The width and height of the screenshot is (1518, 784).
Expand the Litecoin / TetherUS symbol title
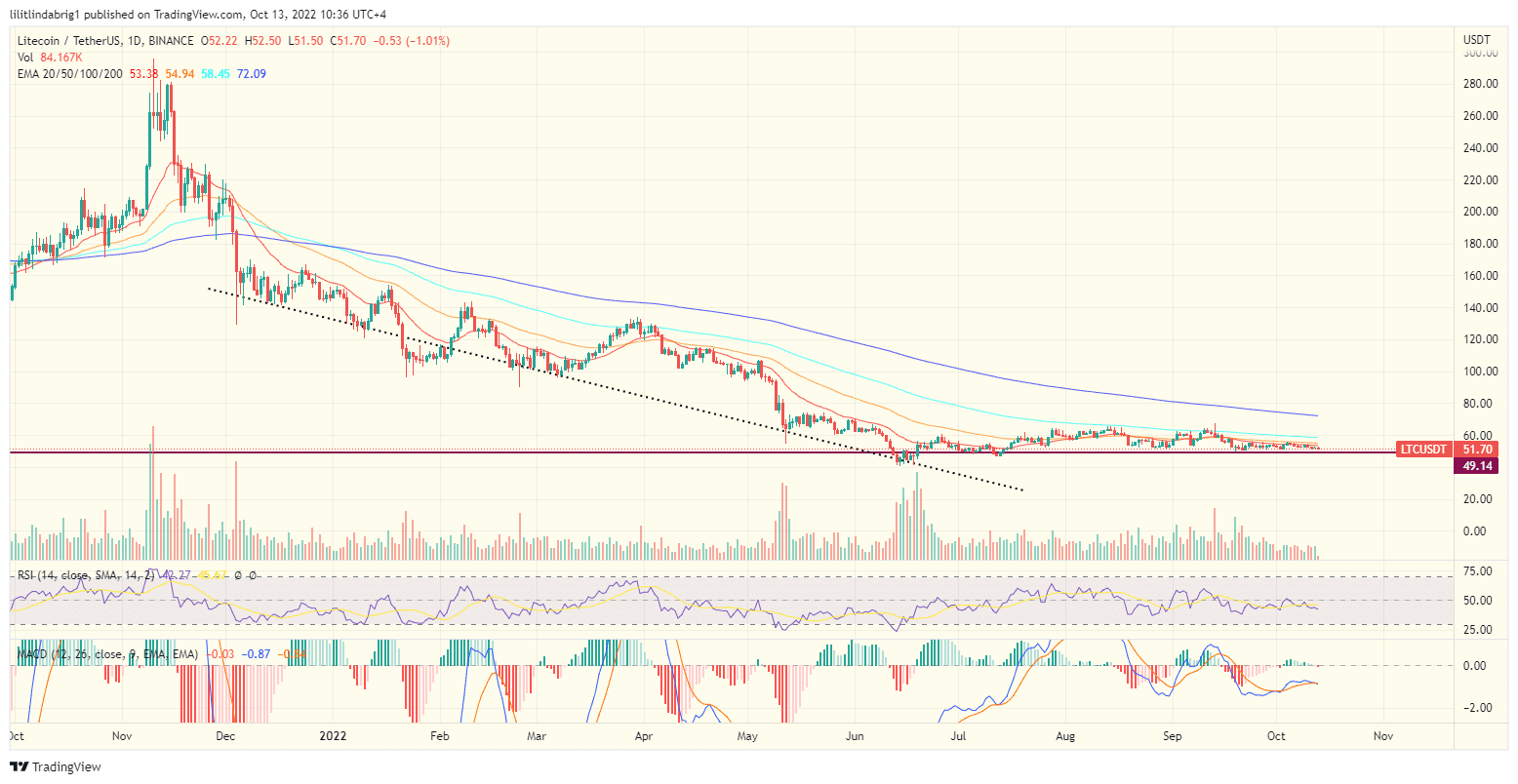(68, 41)
